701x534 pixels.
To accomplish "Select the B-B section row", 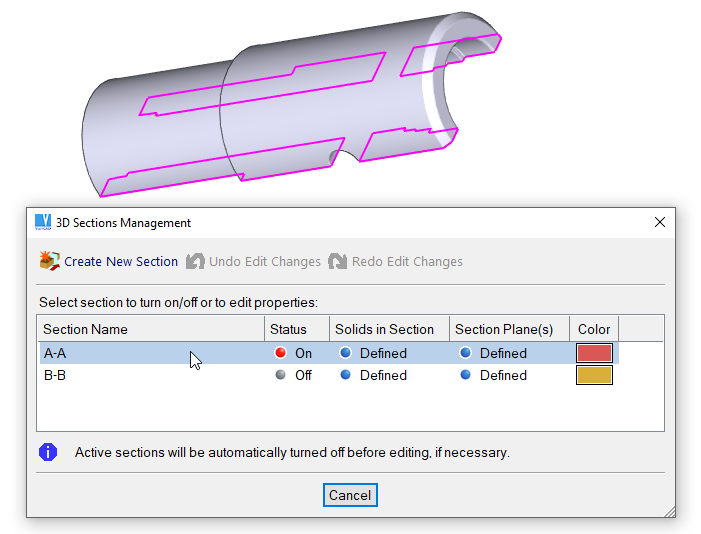I will click(x=150, y=375).
